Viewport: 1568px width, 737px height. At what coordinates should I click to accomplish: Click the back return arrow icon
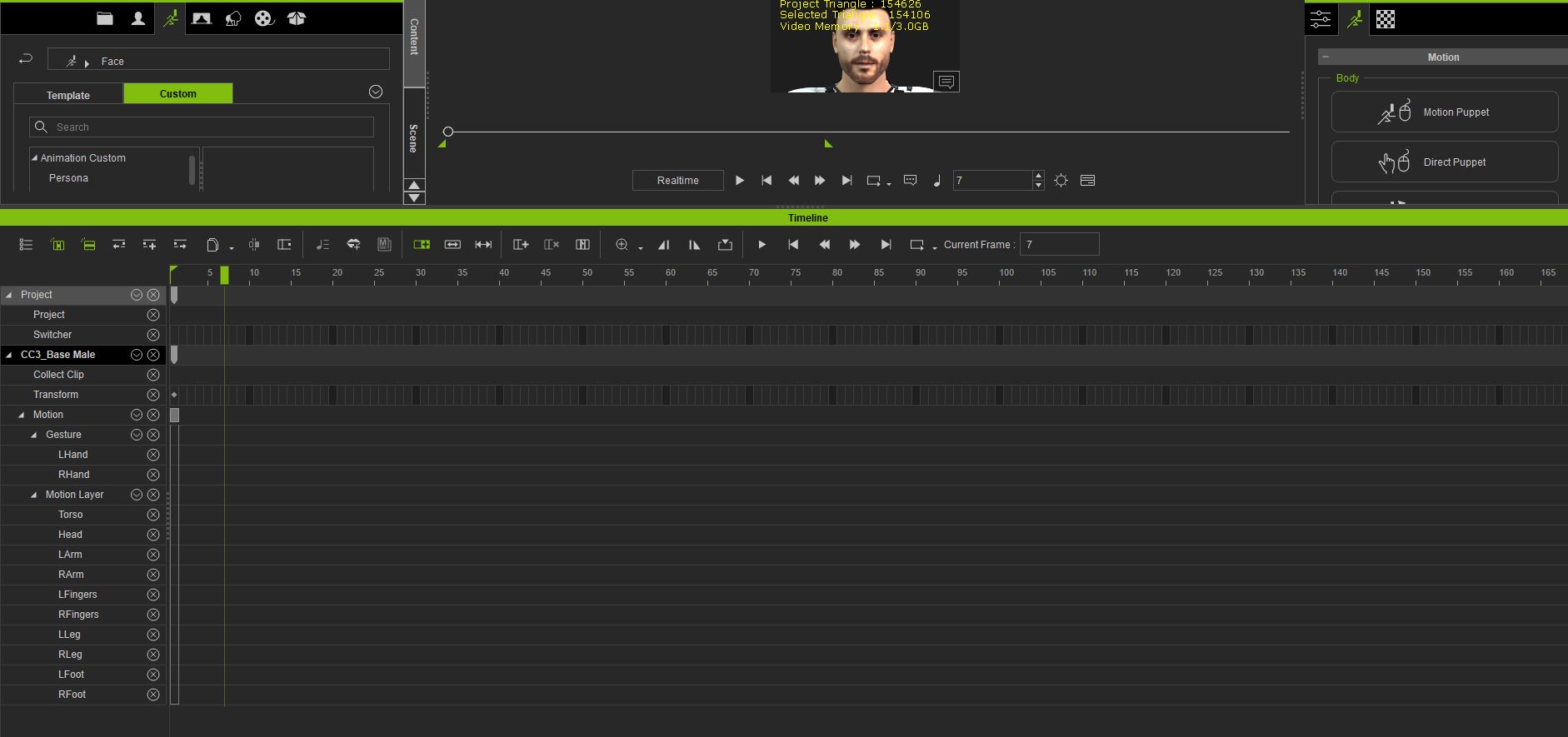click(25, 58)
